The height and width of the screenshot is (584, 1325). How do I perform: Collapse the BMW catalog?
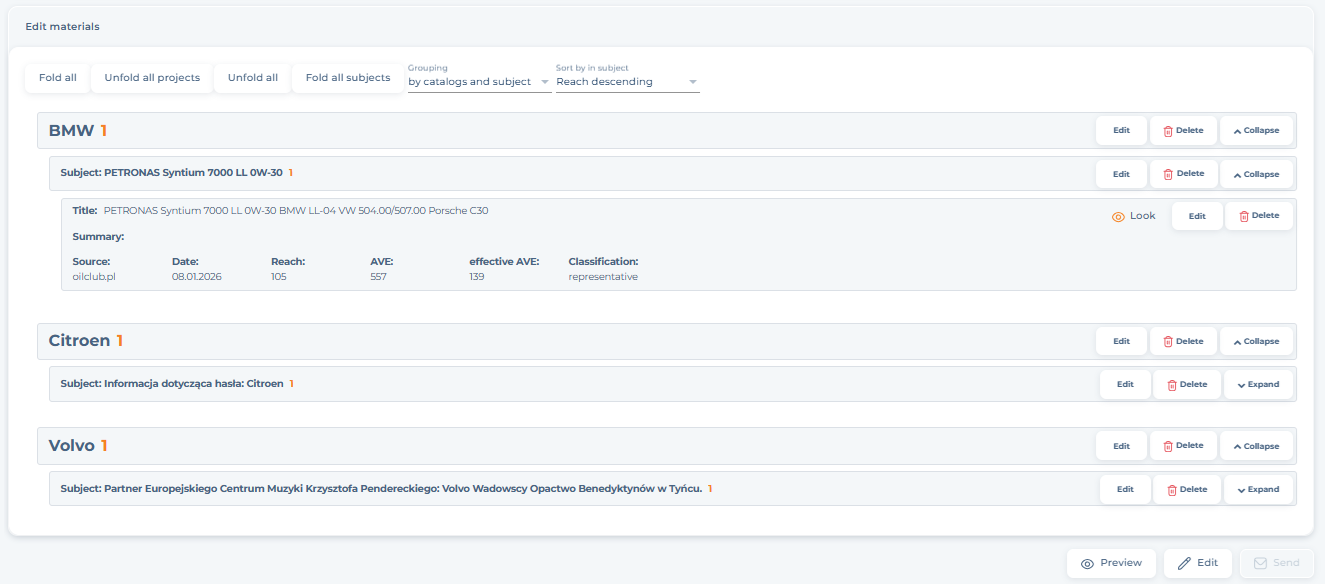[x=1256, y=130]
